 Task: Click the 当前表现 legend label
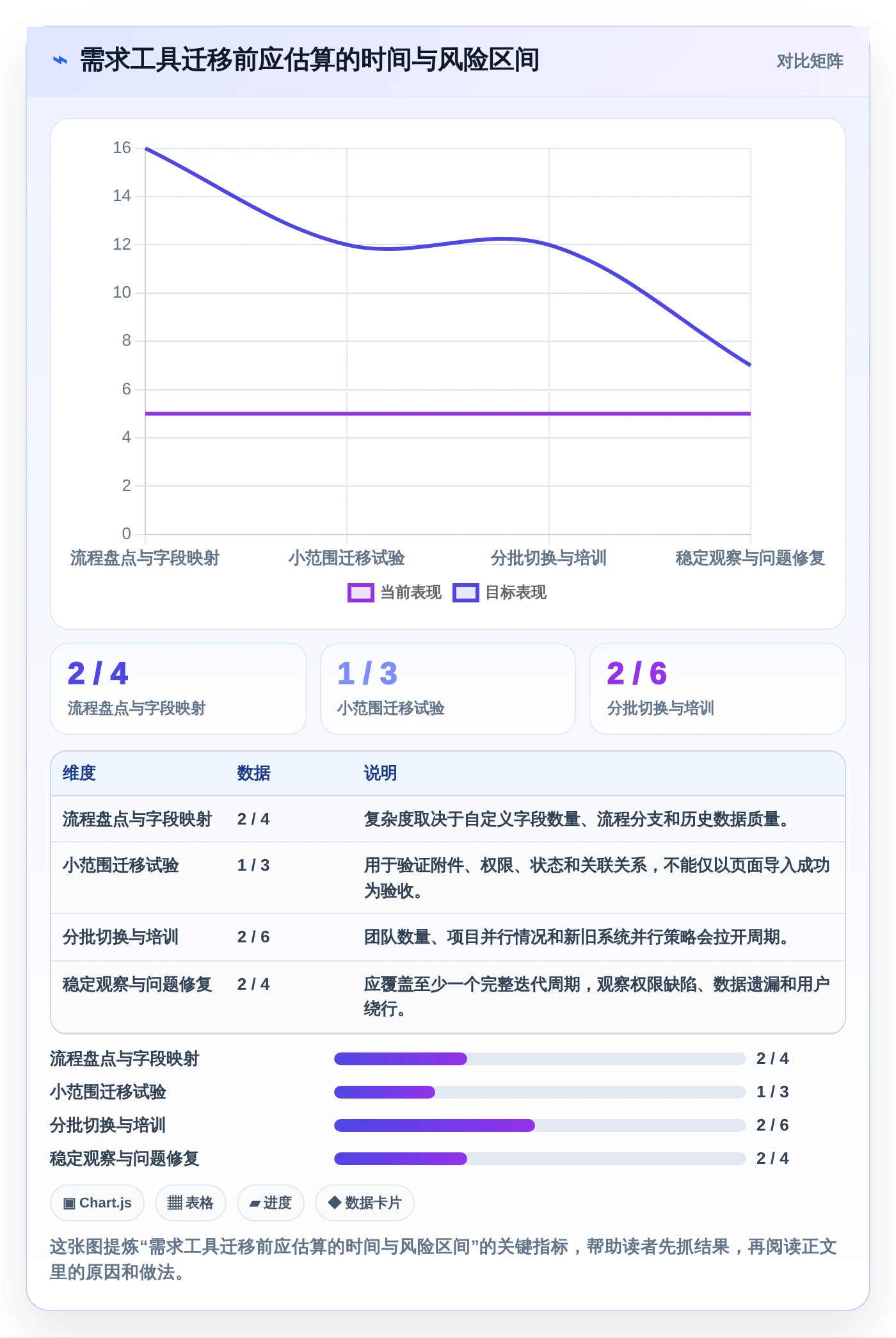411,593
